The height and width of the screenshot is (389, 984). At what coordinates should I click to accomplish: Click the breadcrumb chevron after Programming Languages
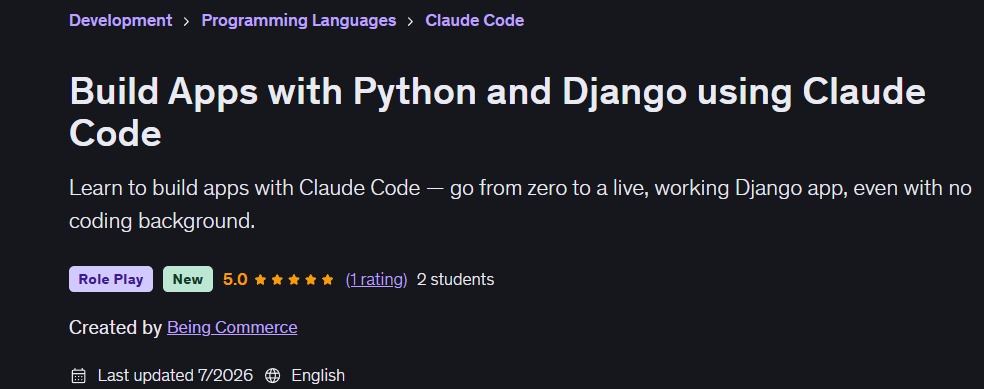(x=410, y=21)
